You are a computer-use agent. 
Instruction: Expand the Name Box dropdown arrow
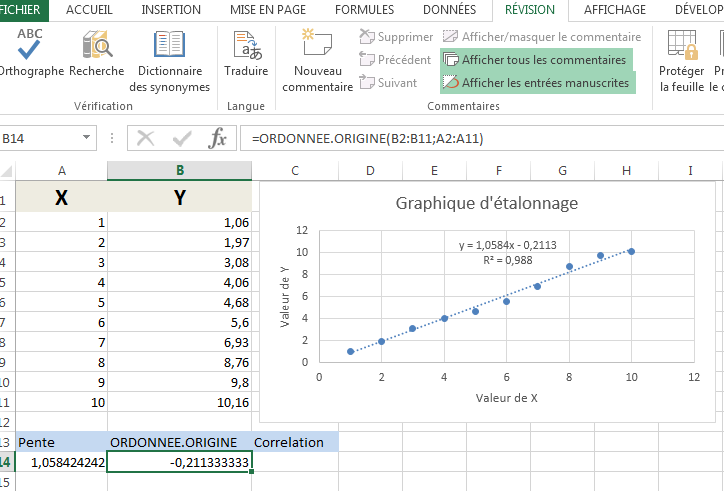pyautogui.click(x=86, y=138)
